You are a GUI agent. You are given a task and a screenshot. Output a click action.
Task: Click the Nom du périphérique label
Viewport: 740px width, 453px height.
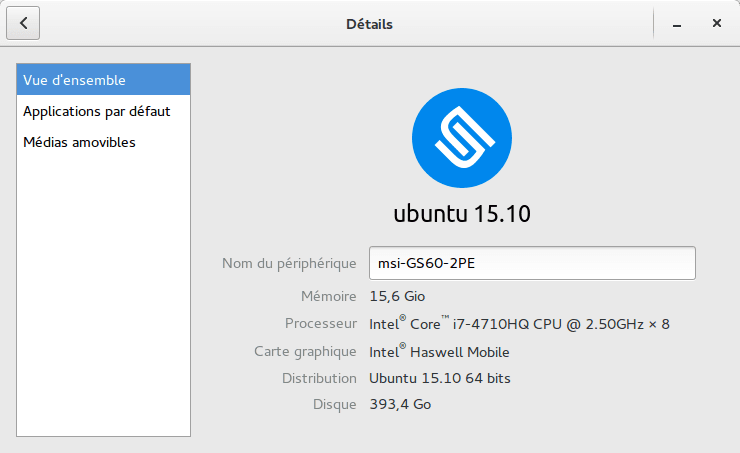[289, 263]
